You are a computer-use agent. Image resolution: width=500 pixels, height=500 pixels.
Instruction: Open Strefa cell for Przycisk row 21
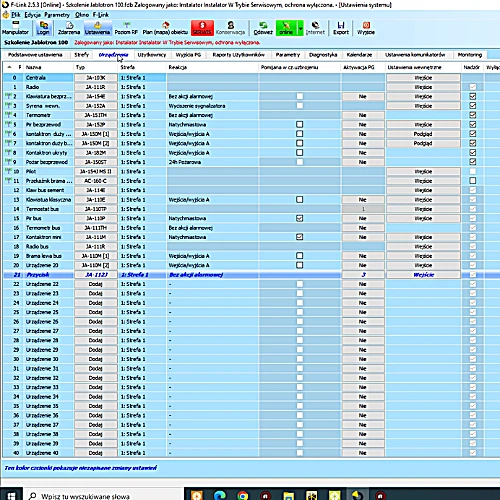click(142, 275)
